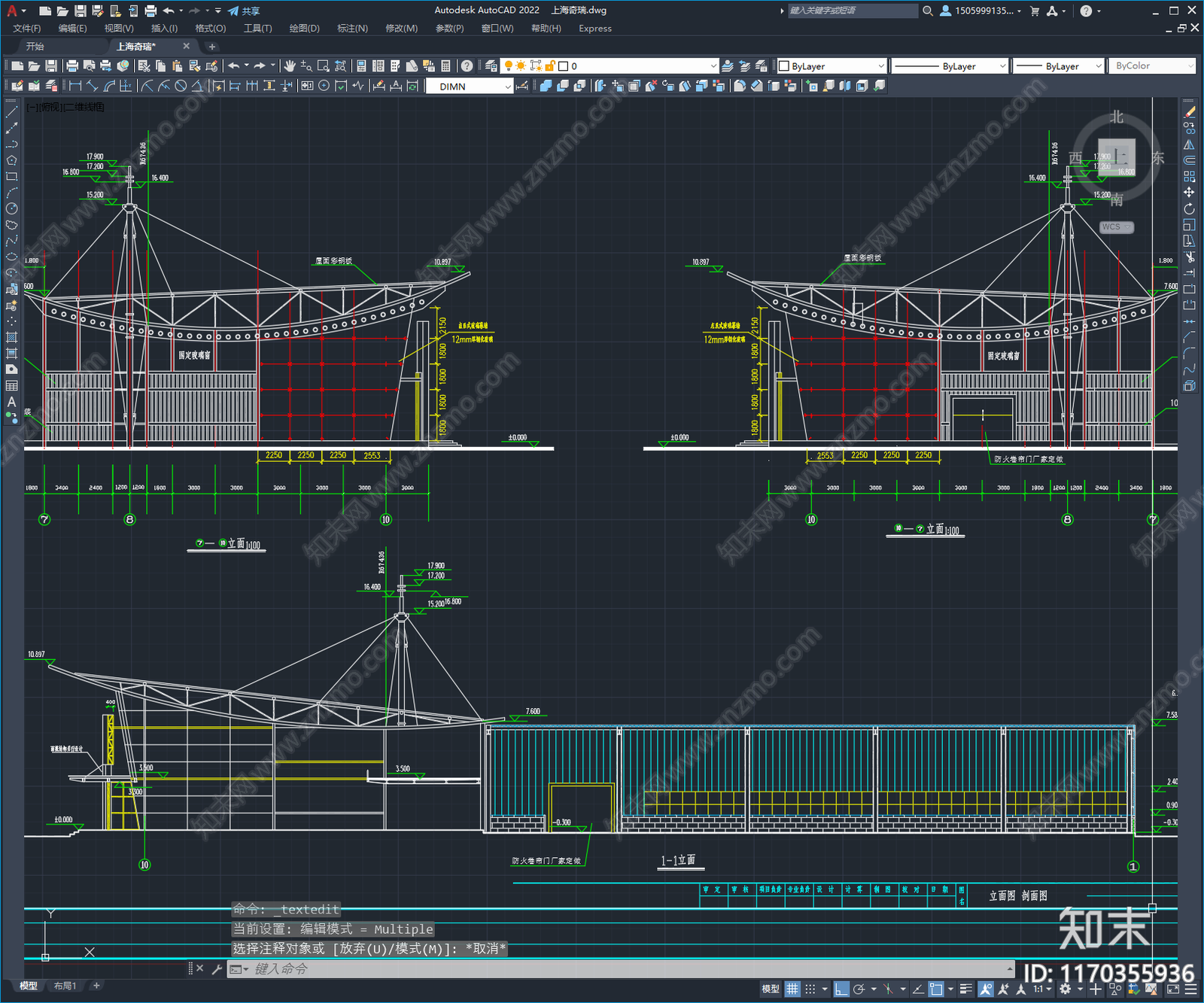The image size is (1204, 1003).
Task: Select the Hatch tool in draw toolbar
Action: 11,337
